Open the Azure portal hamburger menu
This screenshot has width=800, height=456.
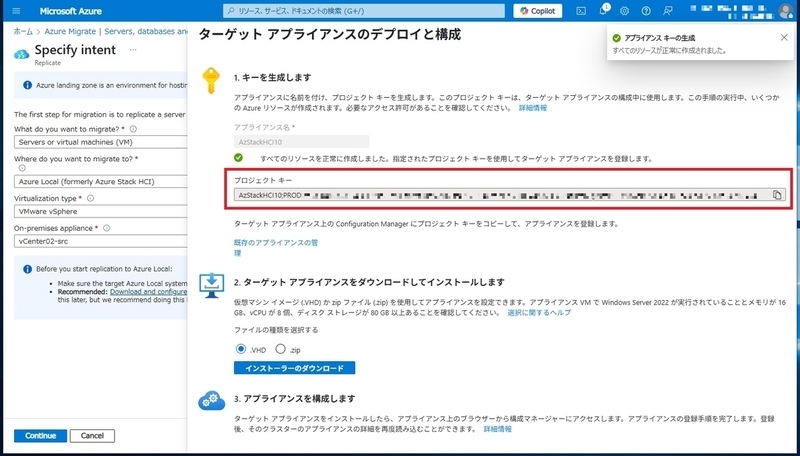16,11
